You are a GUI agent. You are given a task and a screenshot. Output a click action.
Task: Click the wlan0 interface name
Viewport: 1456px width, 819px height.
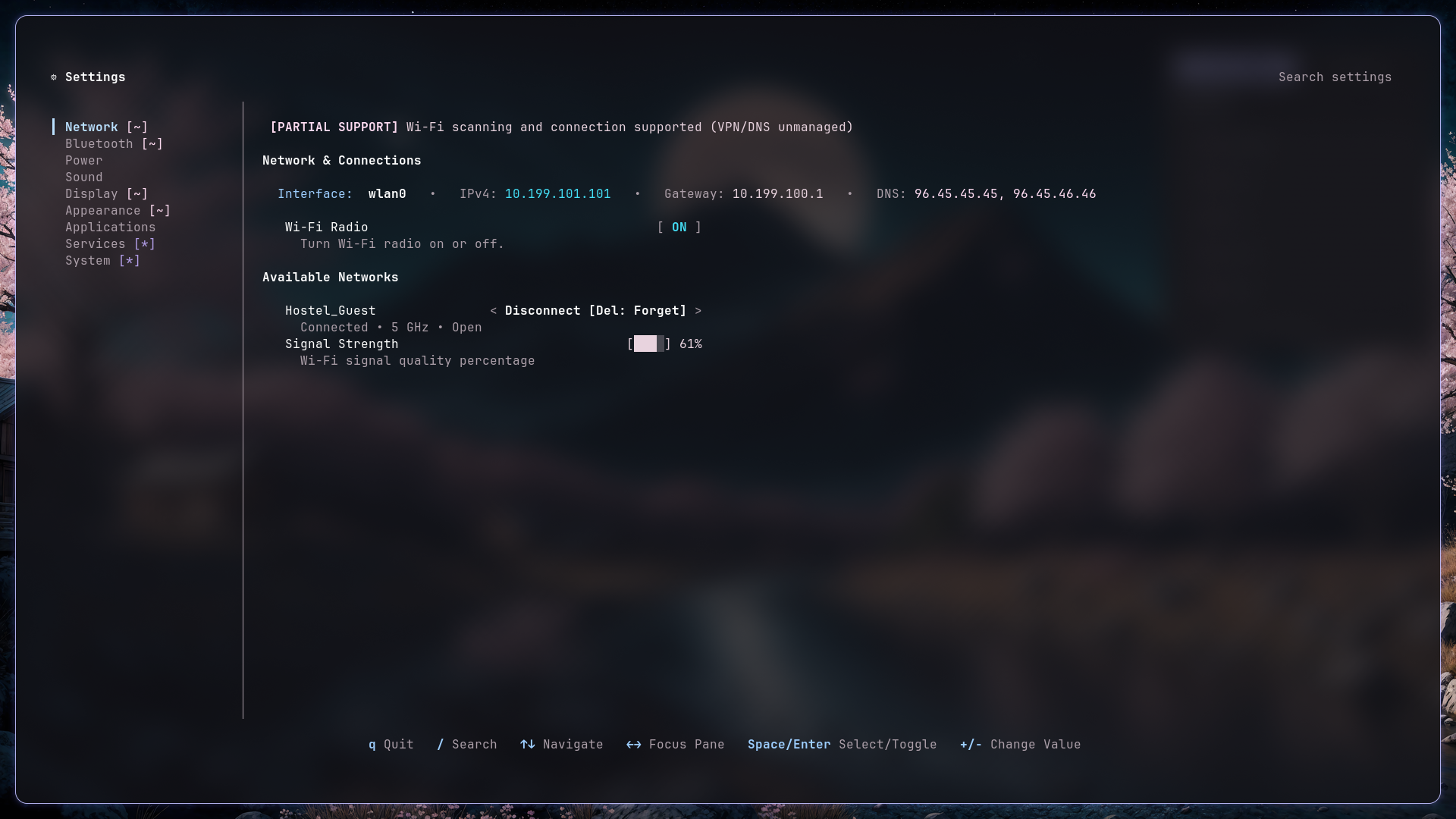click(387, 194)
